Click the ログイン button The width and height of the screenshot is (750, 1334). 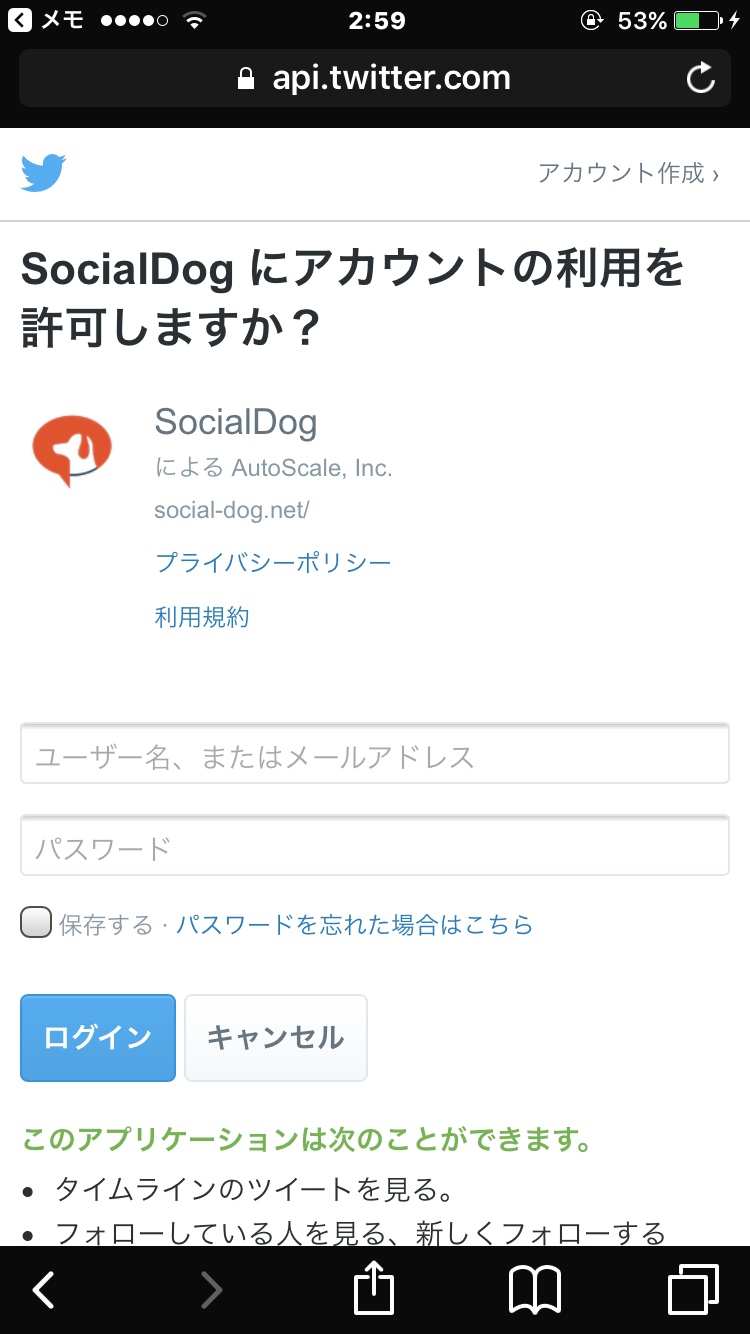(x=98, y=1037)
